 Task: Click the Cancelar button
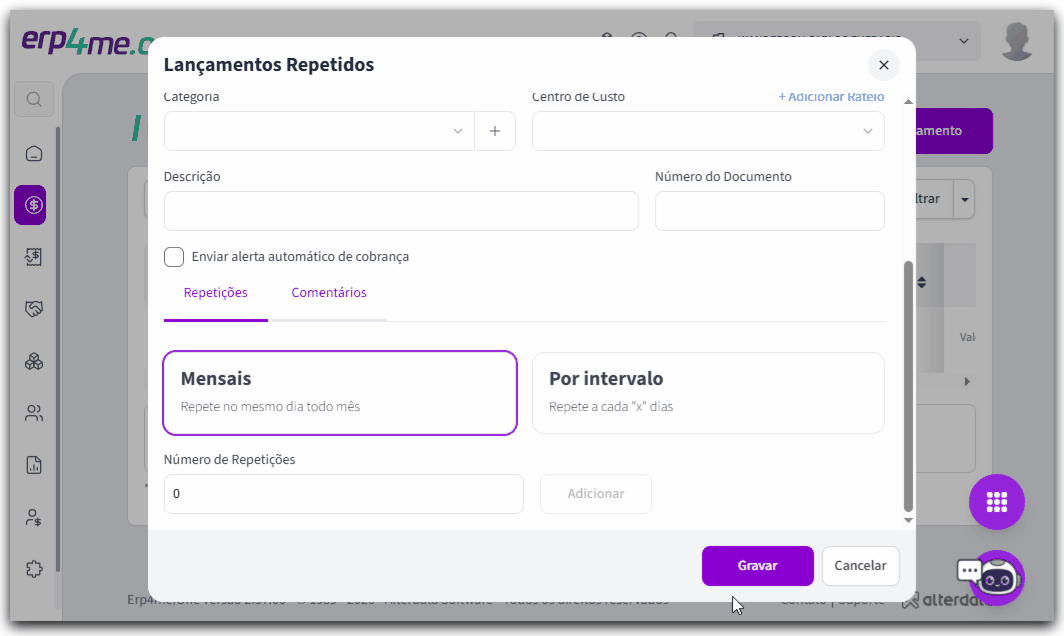pos(860,565)
